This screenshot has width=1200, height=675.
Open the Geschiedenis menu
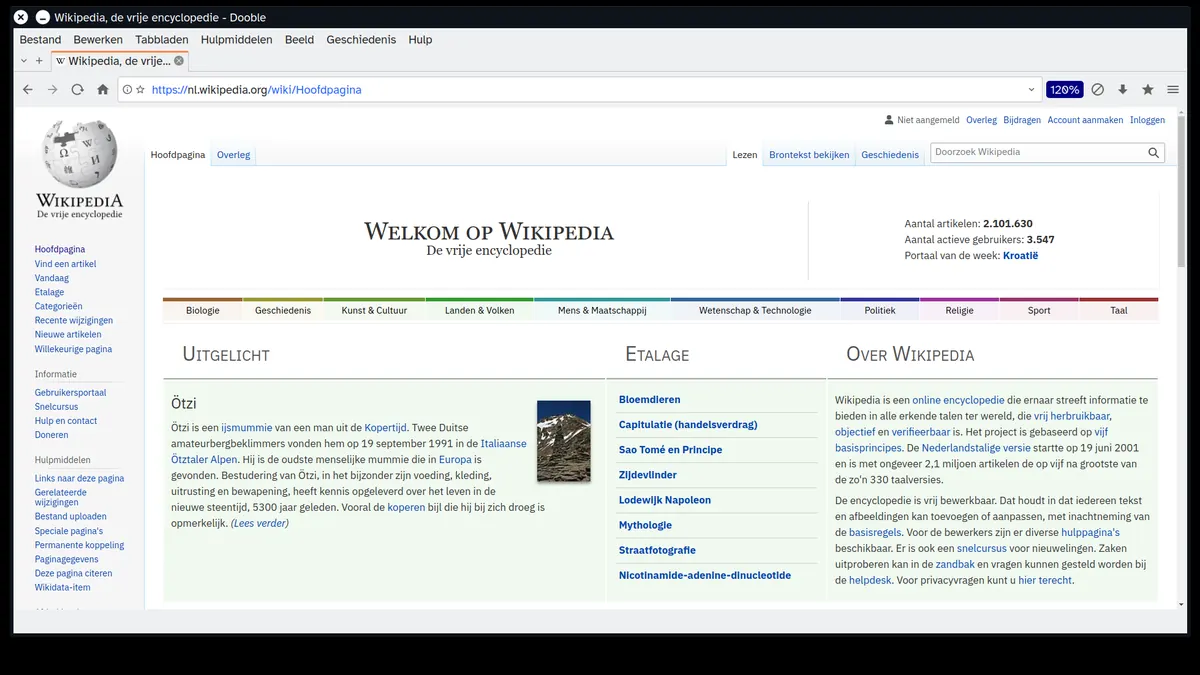point(361,39)
